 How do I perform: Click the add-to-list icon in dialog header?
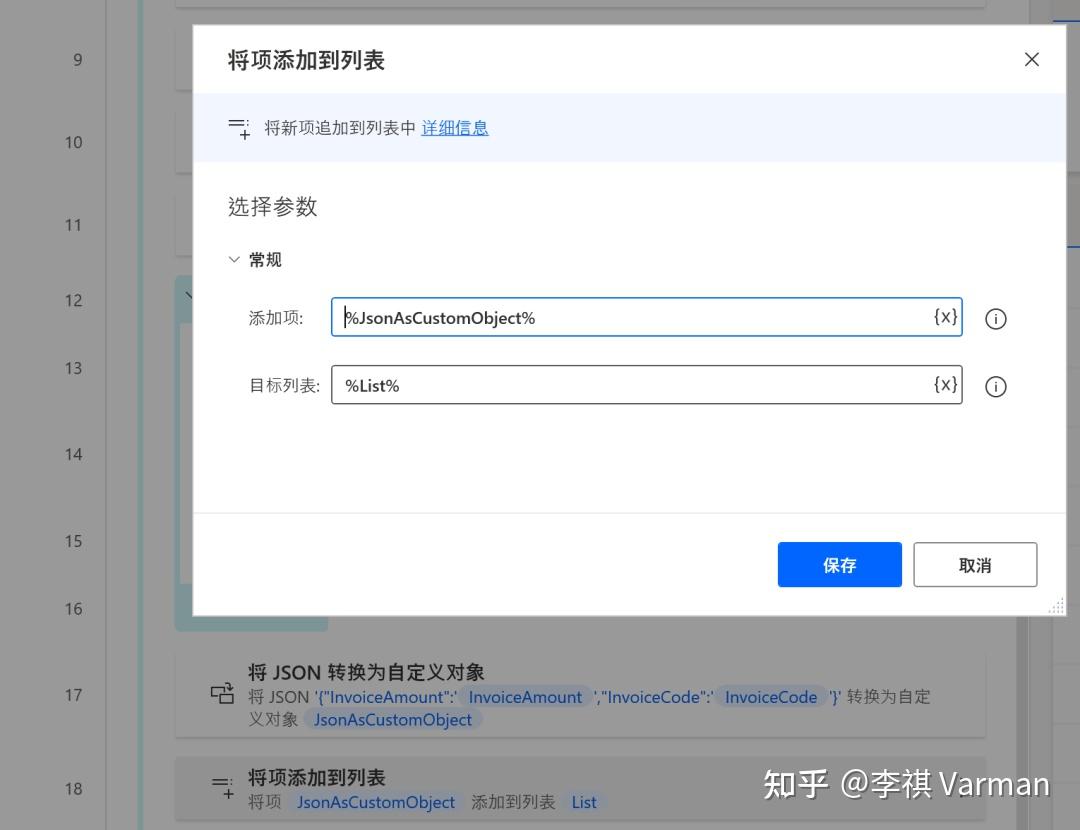[x=238, y=127]
